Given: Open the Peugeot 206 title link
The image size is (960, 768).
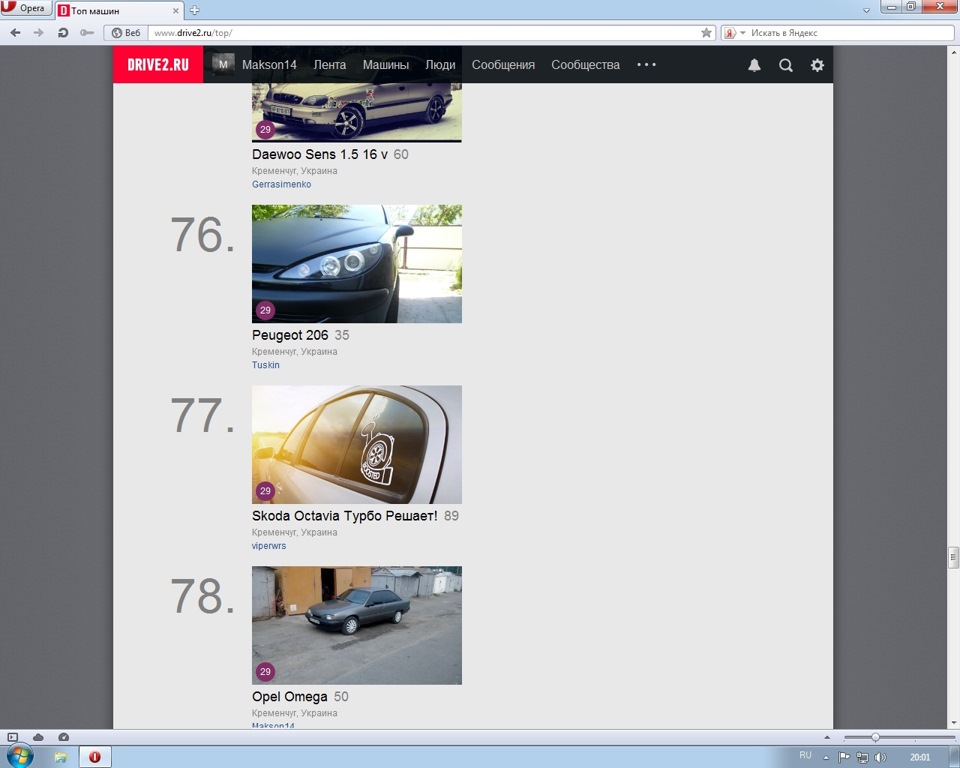Looking at the screenshot, I should click(290, 335).
